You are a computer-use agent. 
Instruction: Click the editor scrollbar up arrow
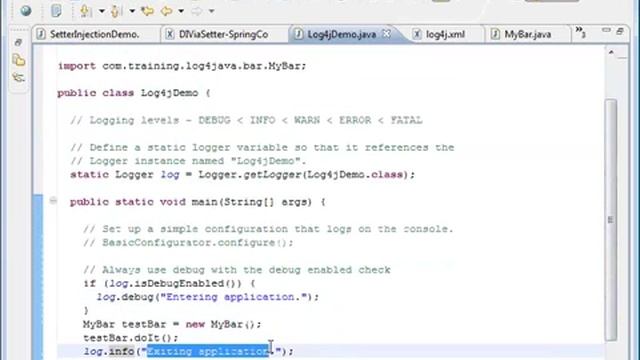tap(611, 52)
